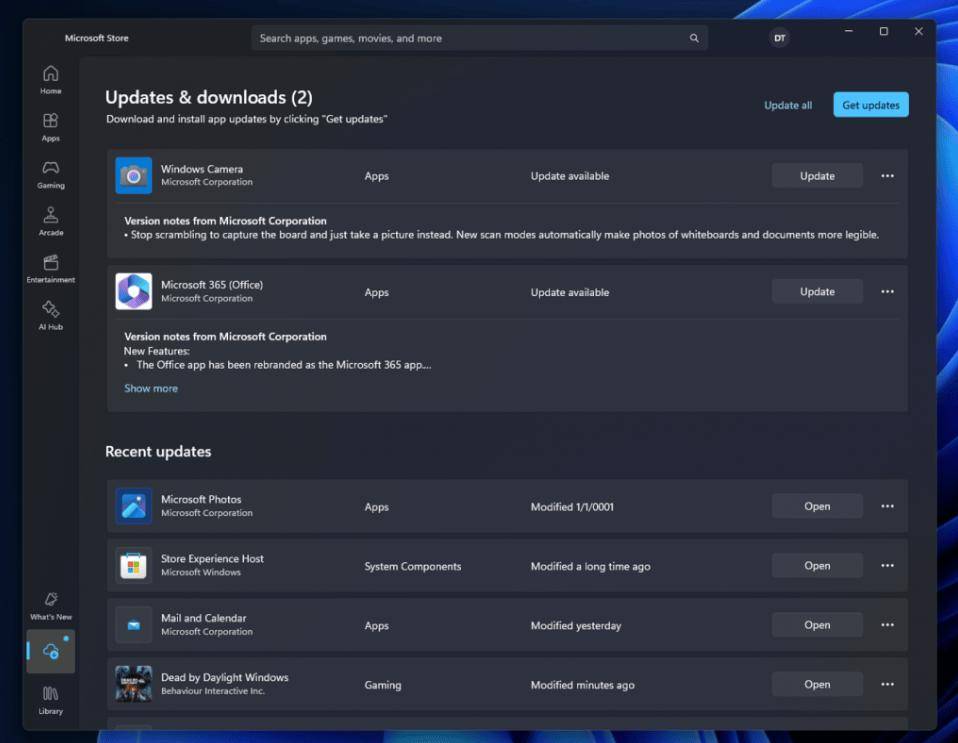Select the Dead by Daylight Windows title

pyautogui.click(x=224, y=677)
